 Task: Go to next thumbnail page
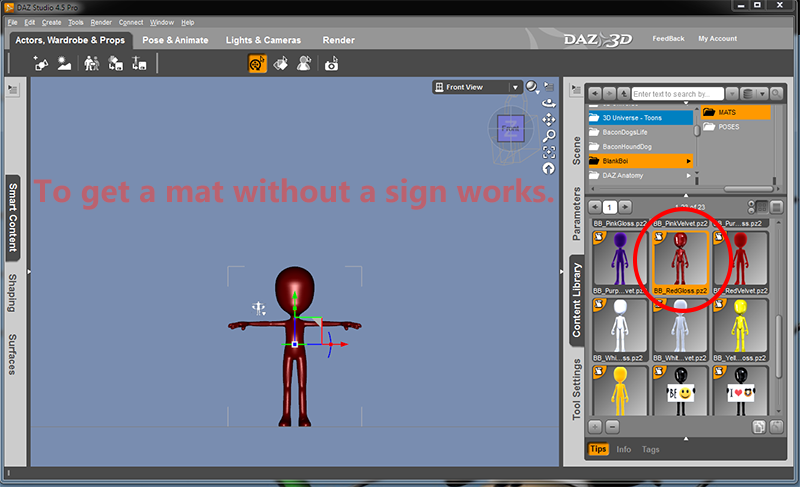click(x=626, y=207)
